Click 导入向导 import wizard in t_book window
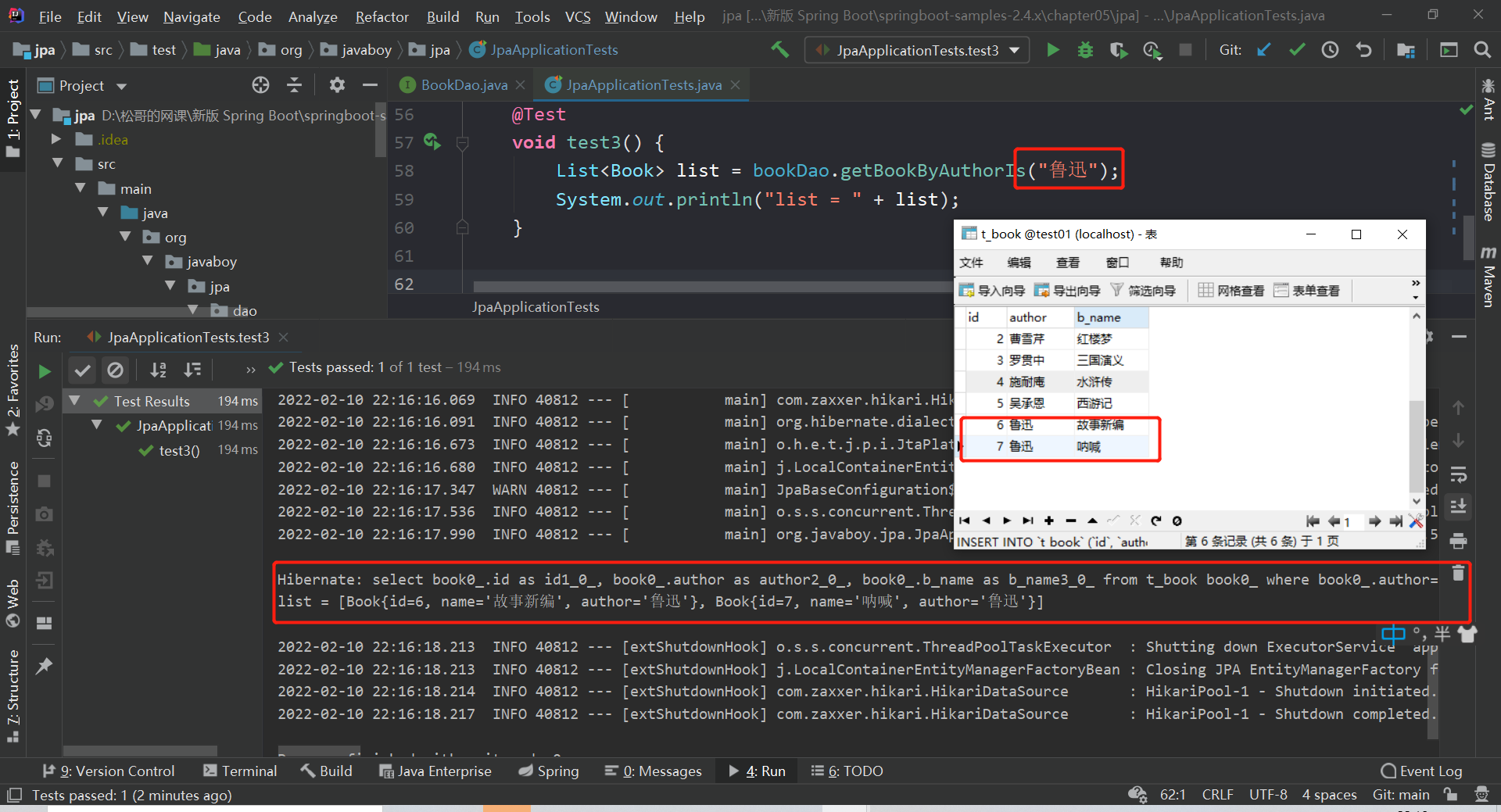The image size is (1501, 812). [992, 291]
